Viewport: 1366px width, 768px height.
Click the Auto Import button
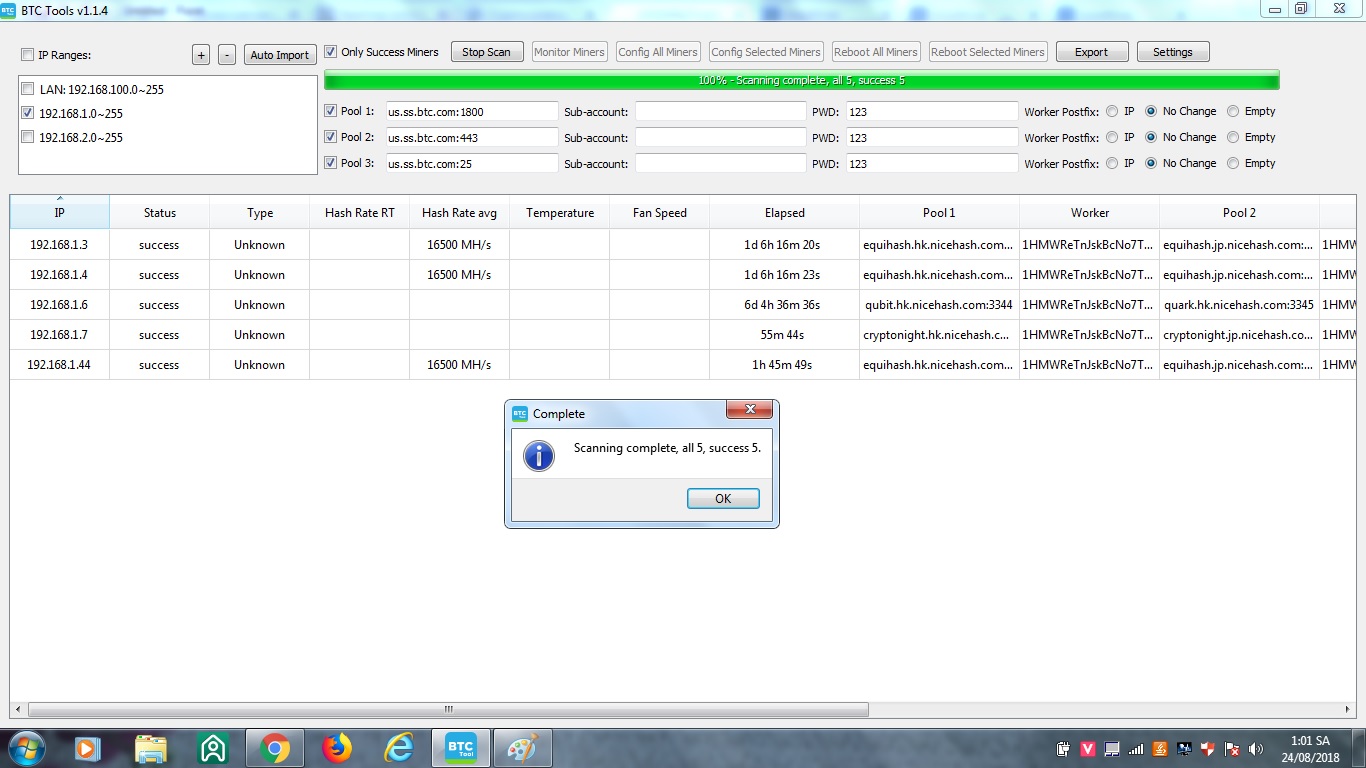[279, 55]
